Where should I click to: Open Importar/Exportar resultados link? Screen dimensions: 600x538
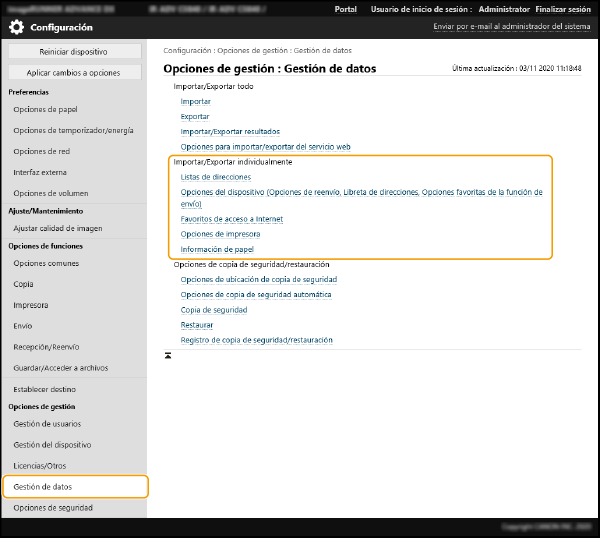(x=230, y=131)
